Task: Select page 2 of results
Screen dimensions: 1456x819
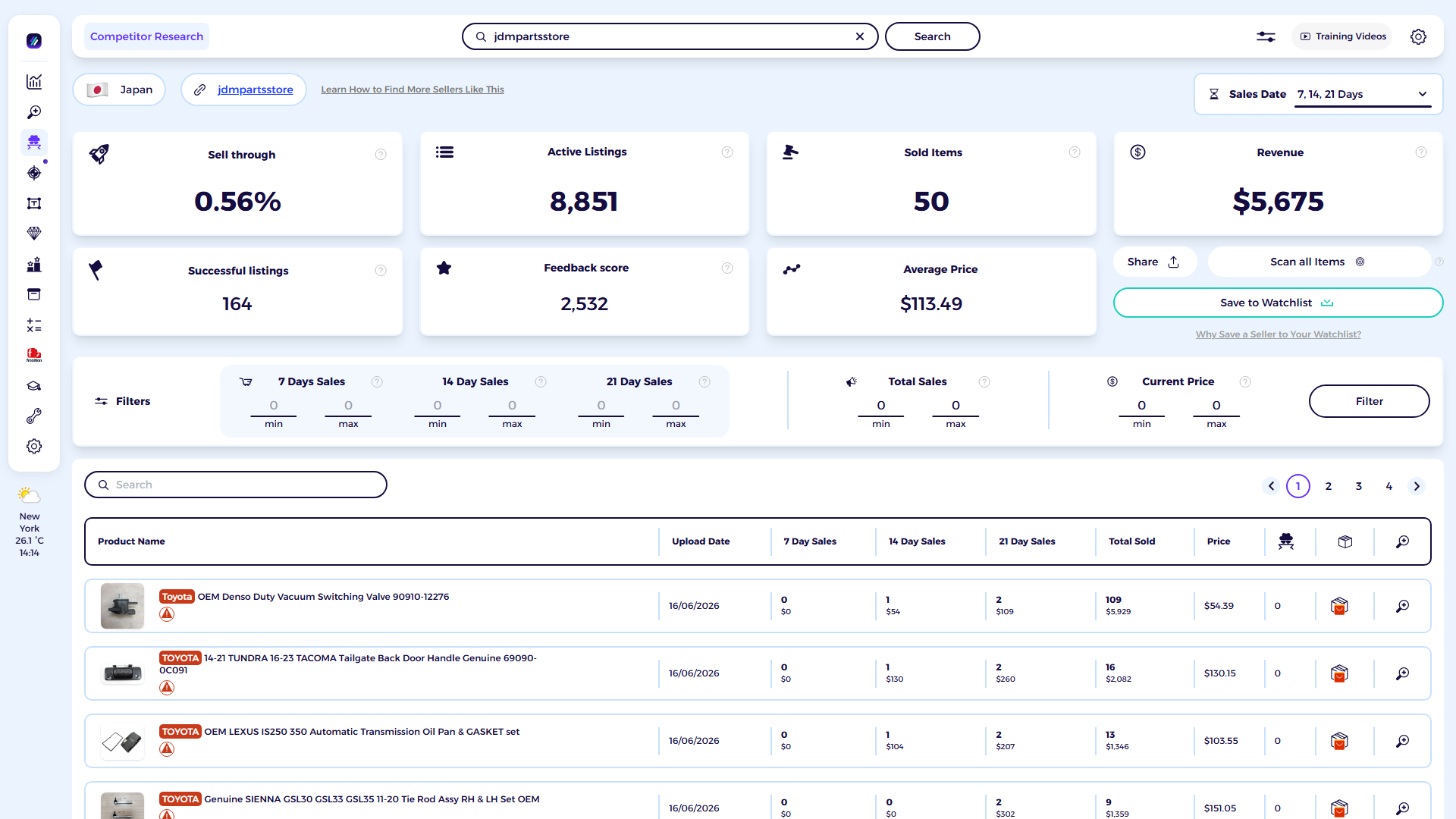Action: [x=1329, y=486]
